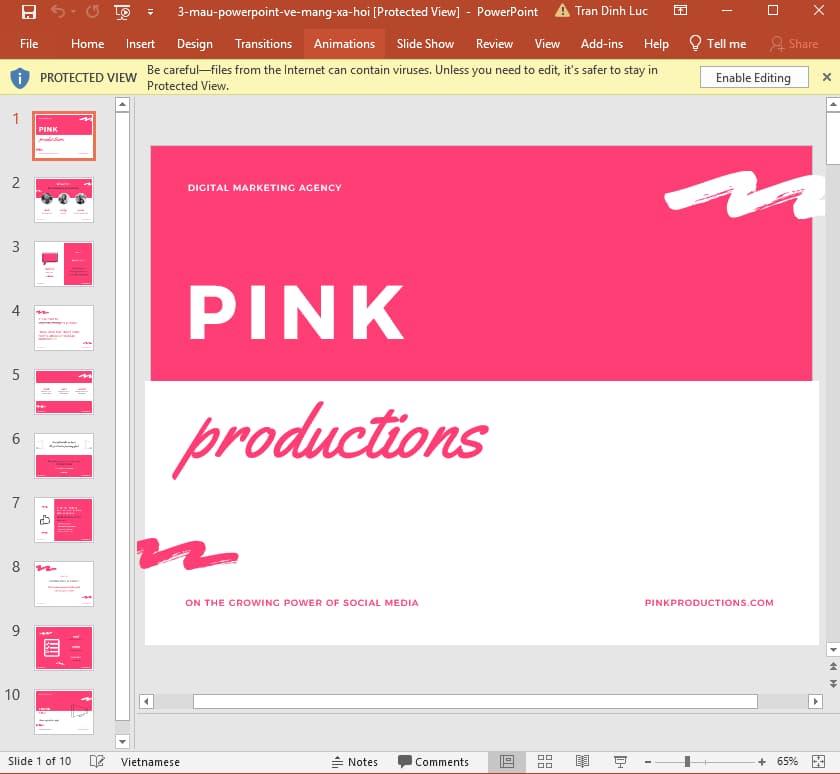Image resolution: width=840 pixels, height=774 pixels.
Task: Start Slide Show from quick access toolbar
Action: [x=122, y=12]
